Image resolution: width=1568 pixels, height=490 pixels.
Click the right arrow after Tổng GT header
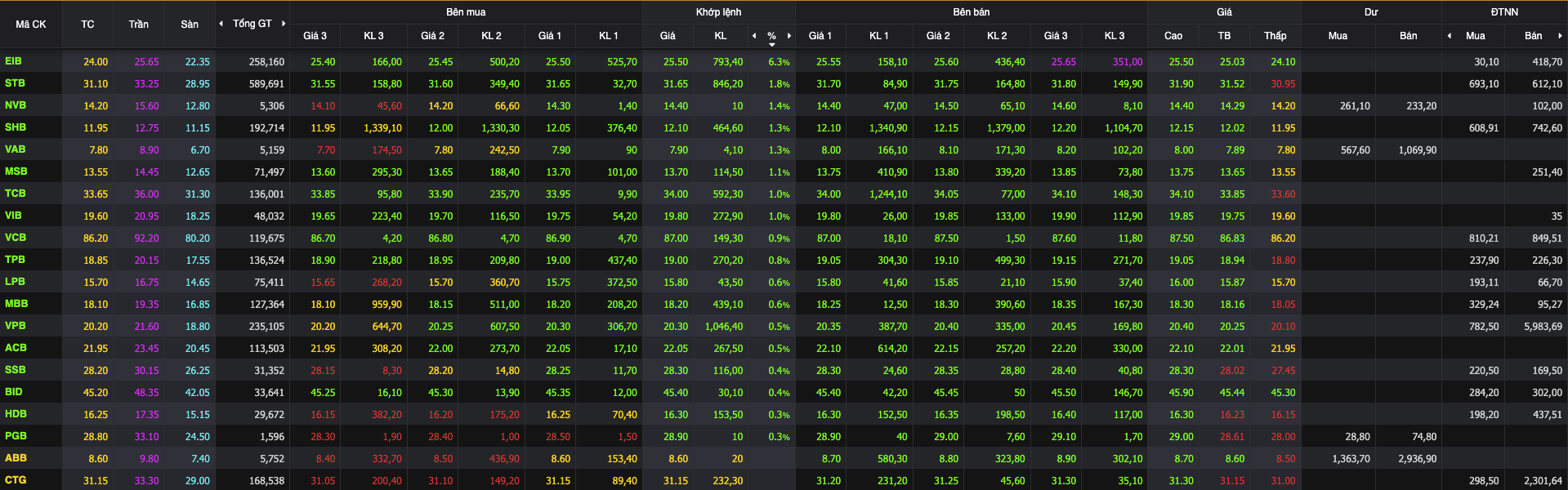(x=284, y=24)
